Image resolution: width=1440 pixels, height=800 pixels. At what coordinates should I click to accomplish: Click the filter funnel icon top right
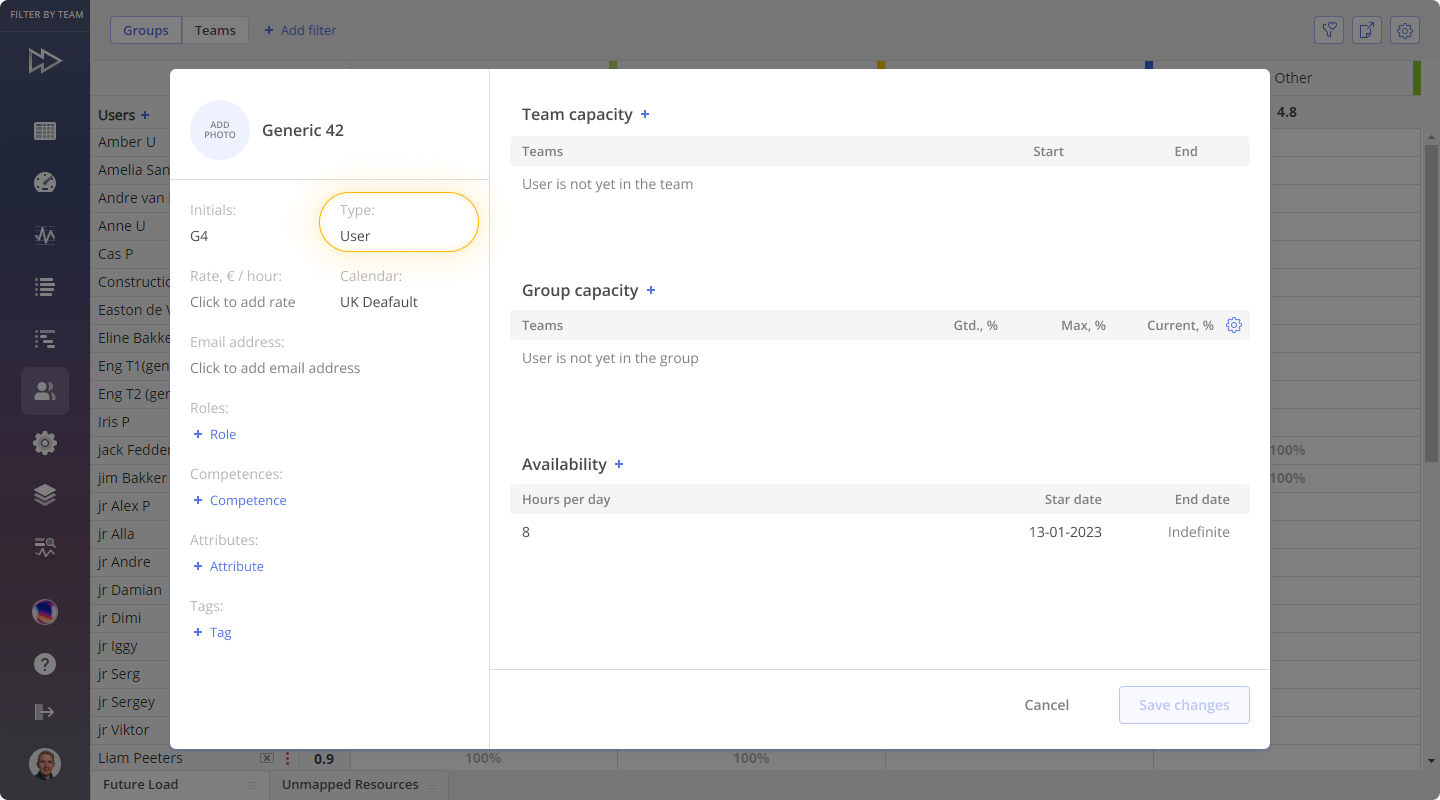pos(1329,30)
